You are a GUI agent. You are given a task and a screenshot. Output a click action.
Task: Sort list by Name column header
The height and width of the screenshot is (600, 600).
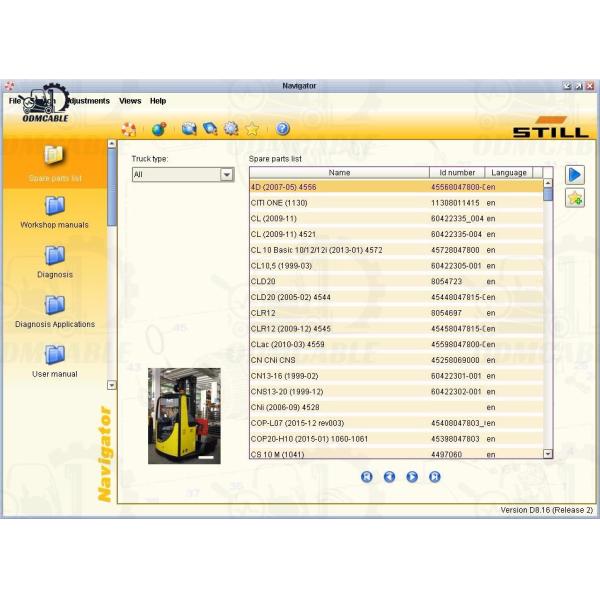pyautogui.click(x=339, y=172)
